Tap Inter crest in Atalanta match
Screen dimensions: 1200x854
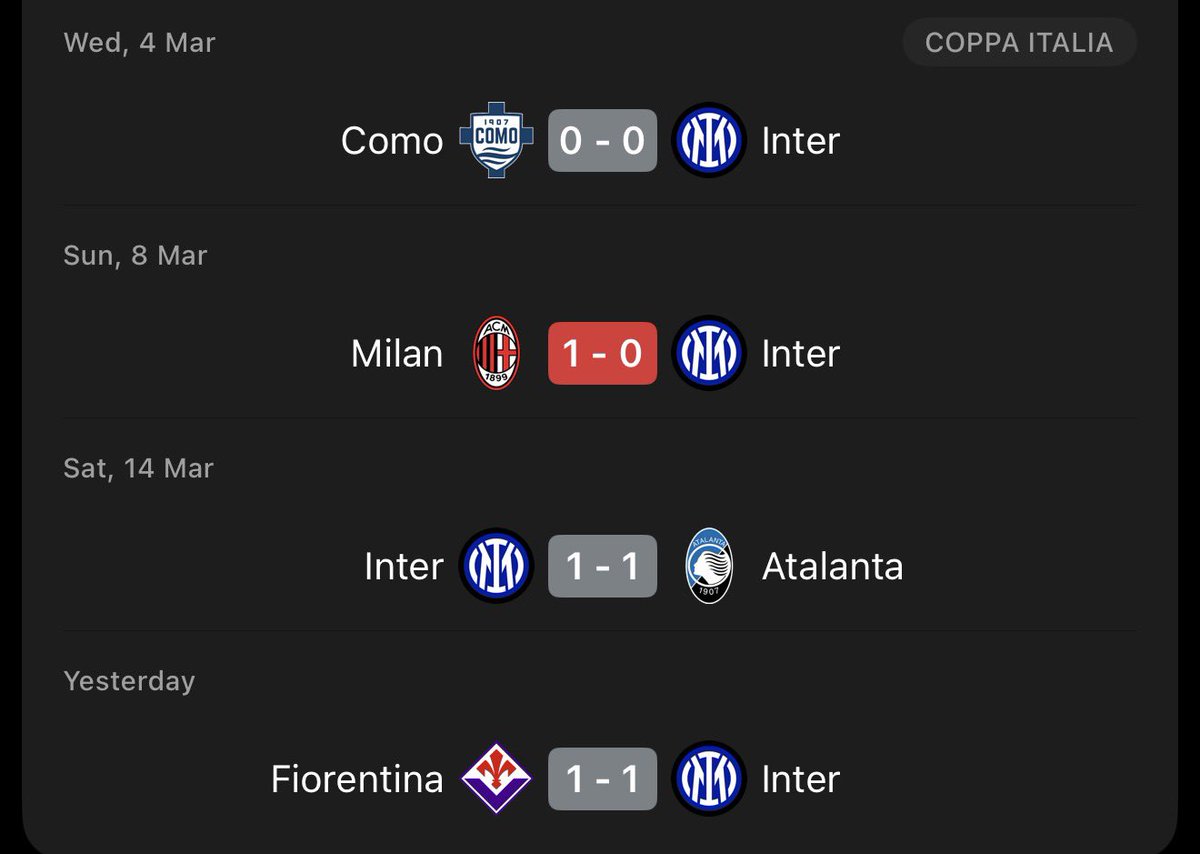click(496, 566)
